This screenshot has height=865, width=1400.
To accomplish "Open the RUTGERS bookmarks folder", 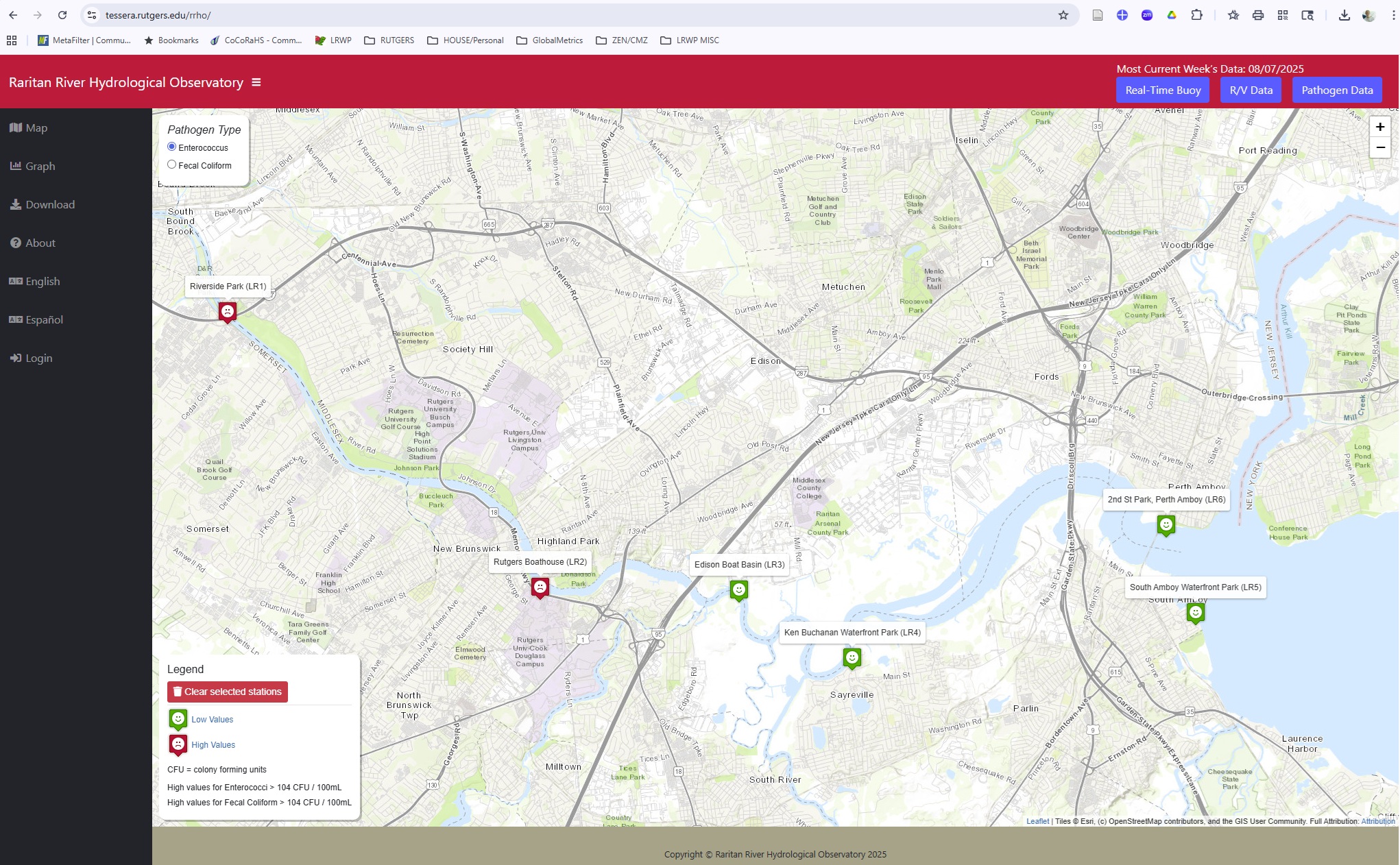I will click(x=389, y=40).
